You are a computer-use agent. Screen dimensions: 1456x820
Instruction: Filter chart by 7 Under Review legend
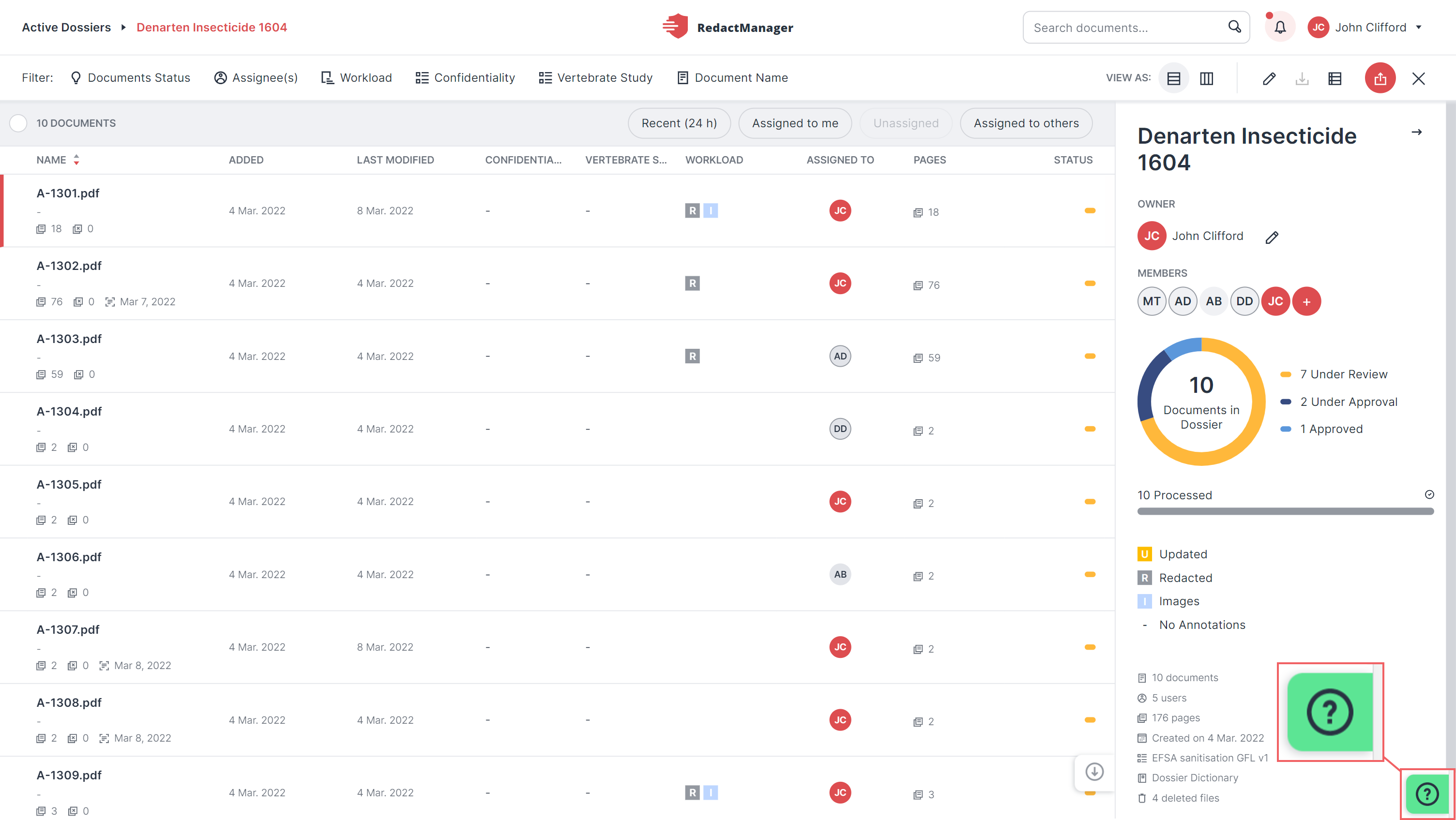pyautogui.click(x=1334, y=374)
